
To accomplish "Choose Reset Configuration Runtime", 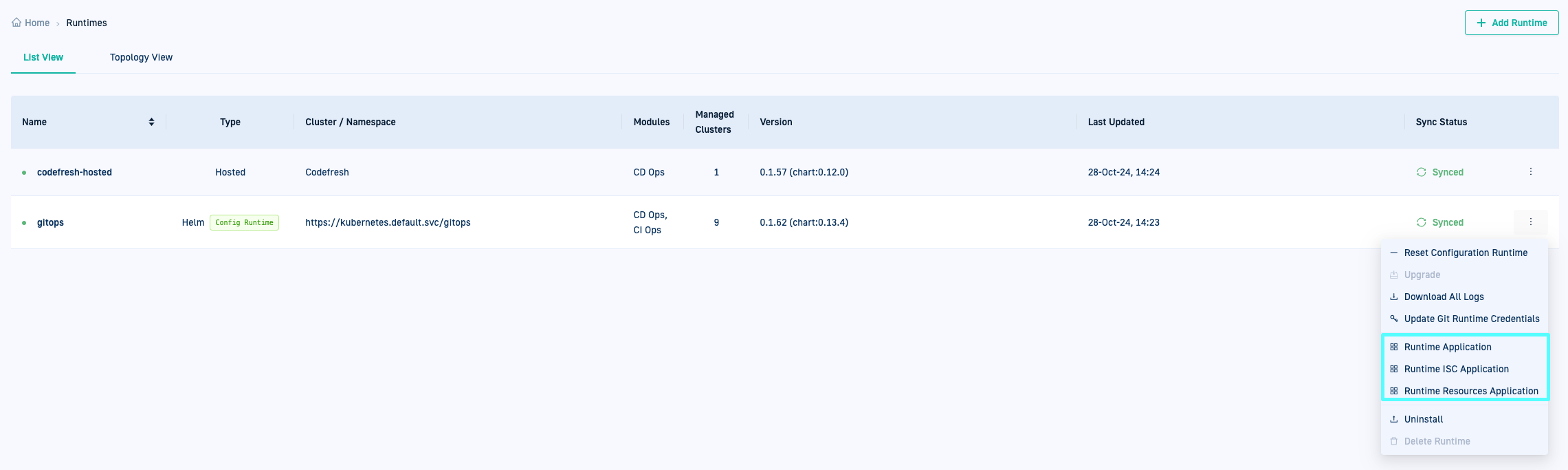I will coord(1465,253).
